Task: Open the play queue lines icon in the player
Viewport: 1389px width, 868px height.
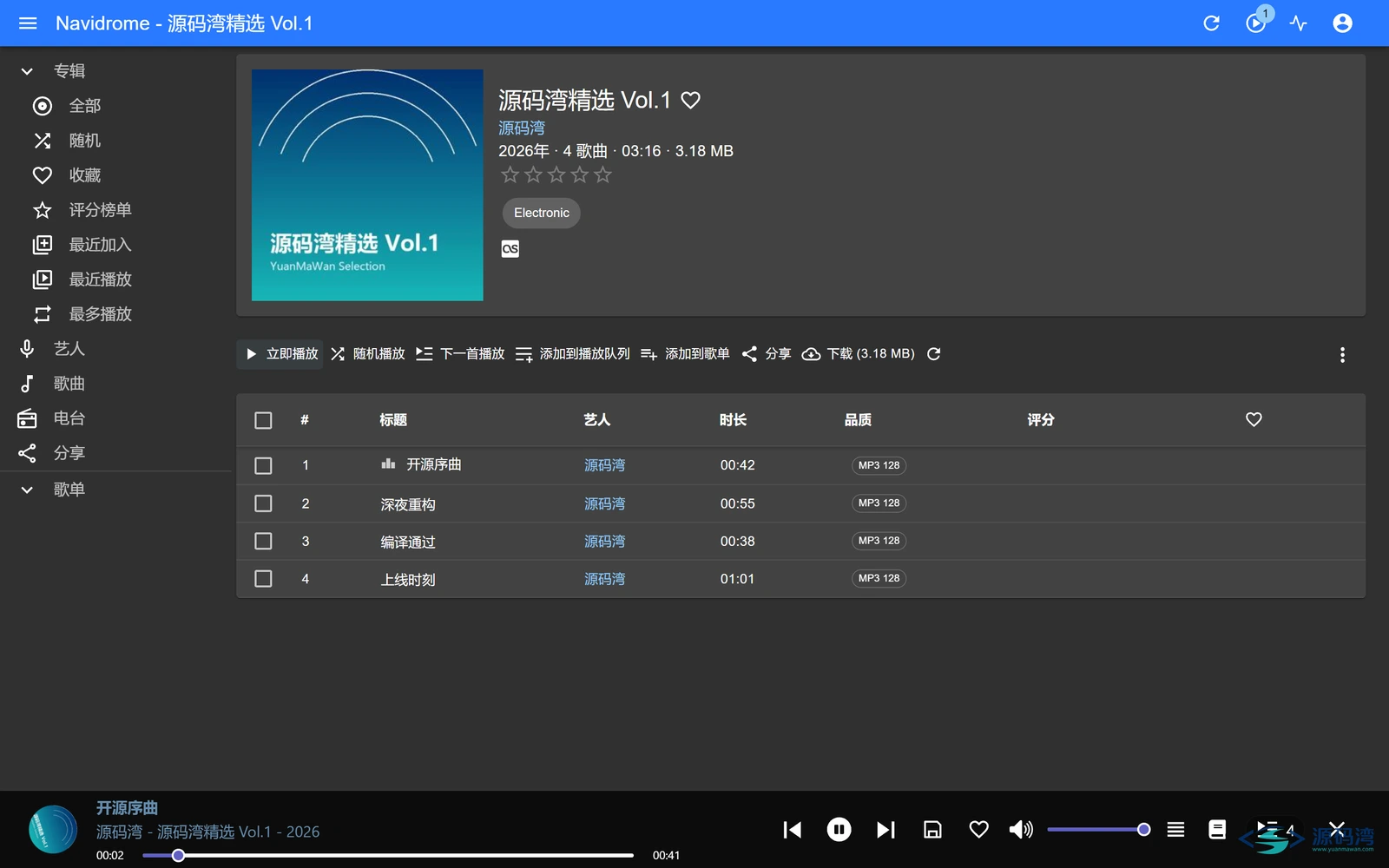Action: [x=1175, y=830]
